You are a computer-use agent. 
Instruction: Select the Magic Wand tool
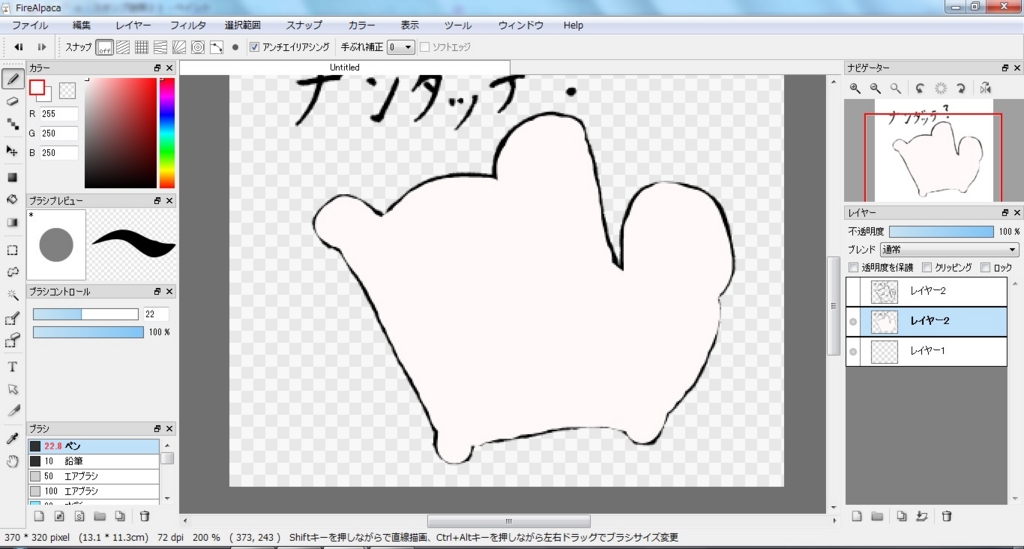coord(12,295)
